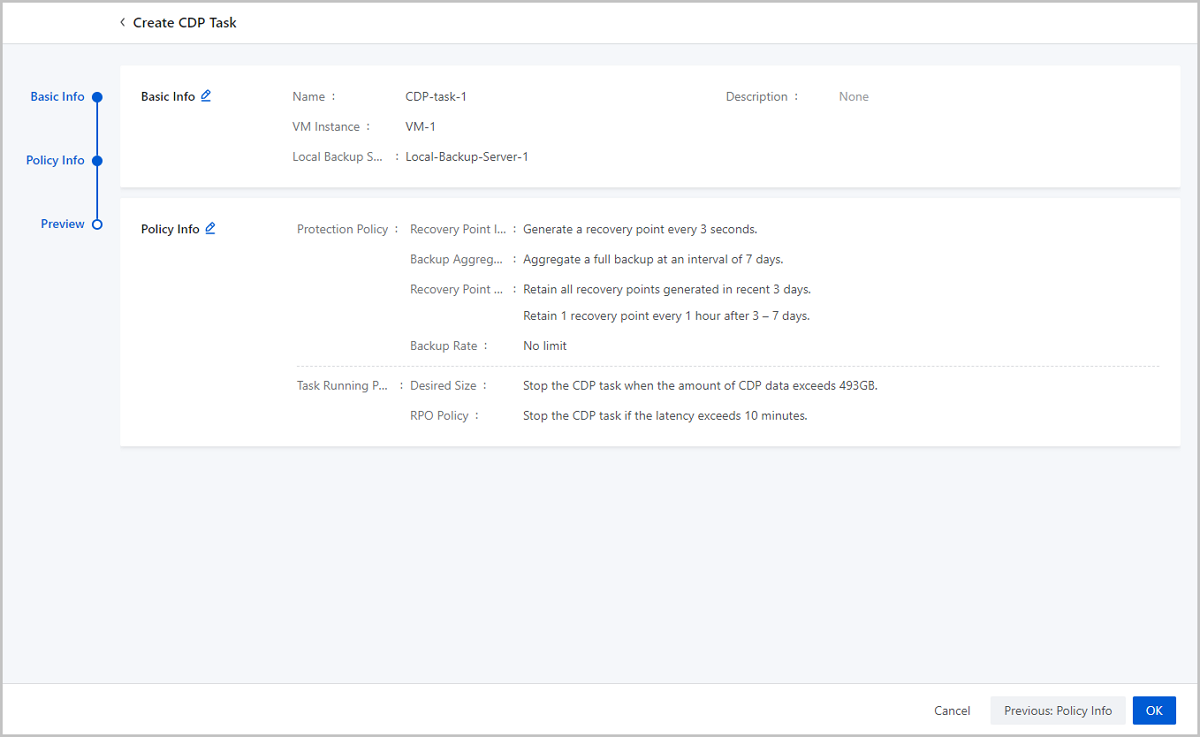Click the task name value CDP-task-1
The height and width of the screenshot is (737, 1200).
click(436, 97)
